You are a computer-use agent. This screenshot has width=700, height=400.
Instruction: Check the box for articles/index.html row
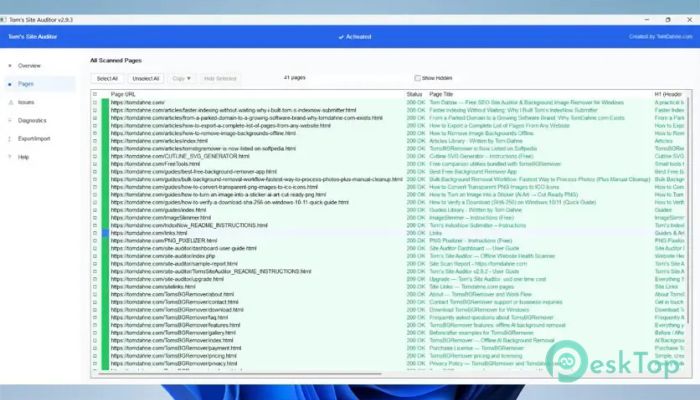(x=95, y=141)
